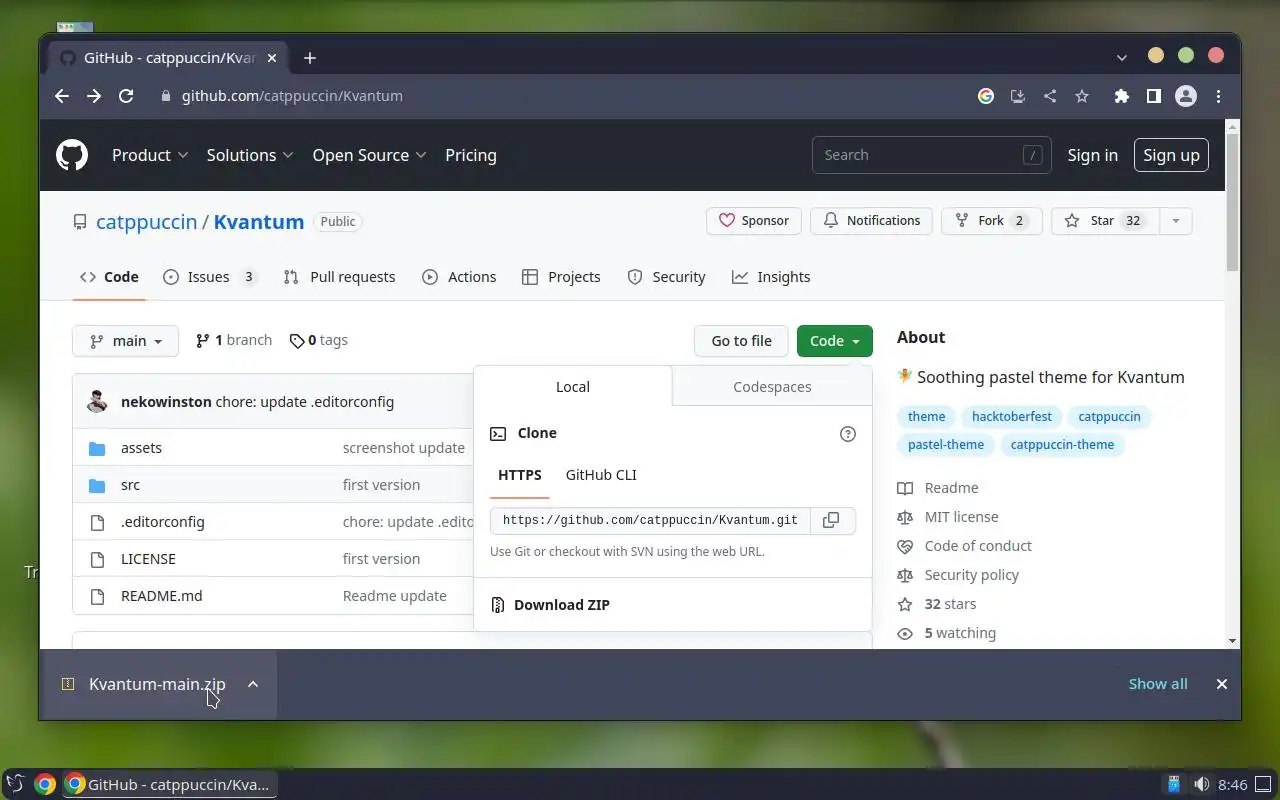Click the Chrome icon in the taskbar

pos(44,784)
